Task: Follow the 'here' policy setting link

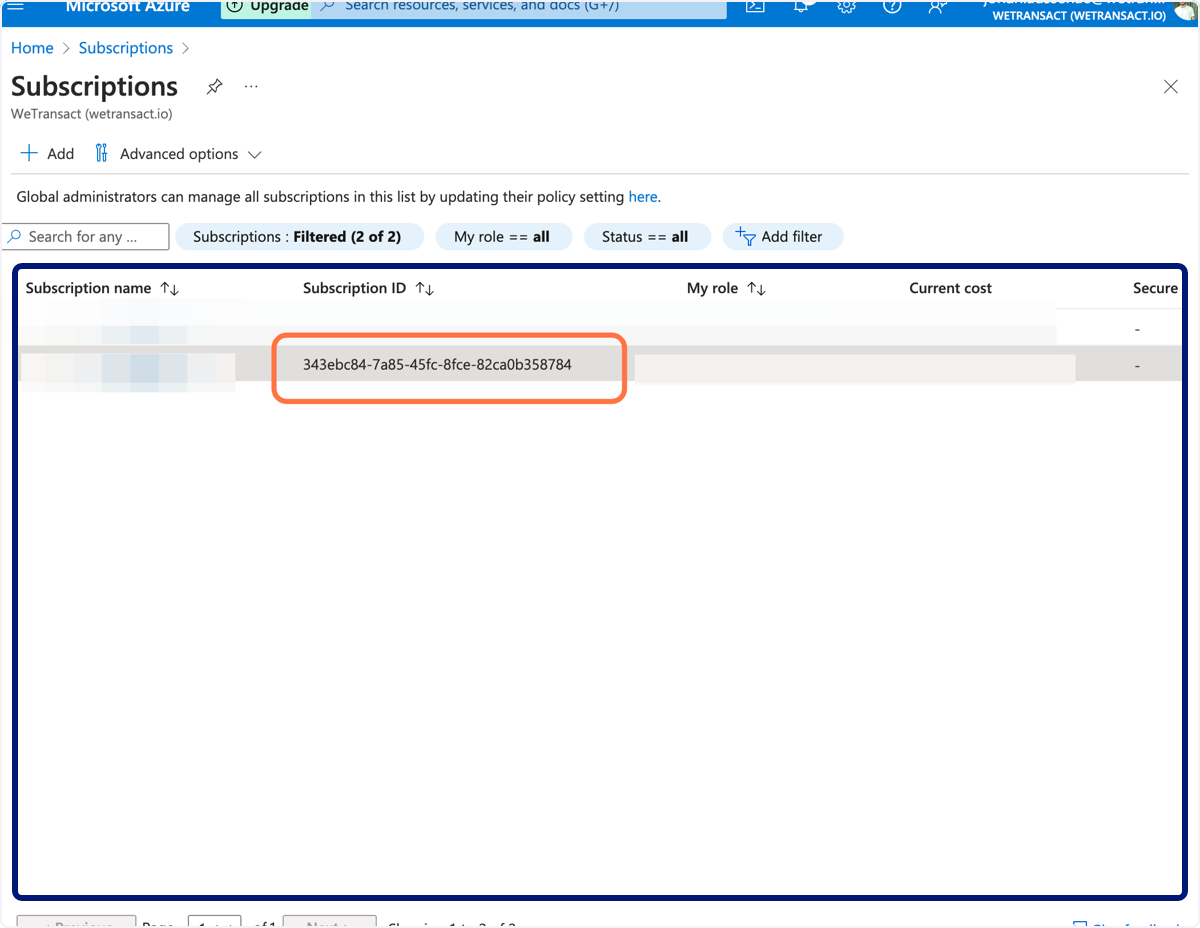Action: [x=643, y=197]
